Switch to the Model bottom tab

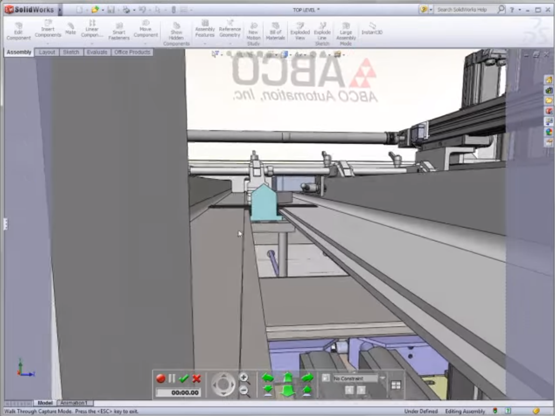tap(45, 403)
